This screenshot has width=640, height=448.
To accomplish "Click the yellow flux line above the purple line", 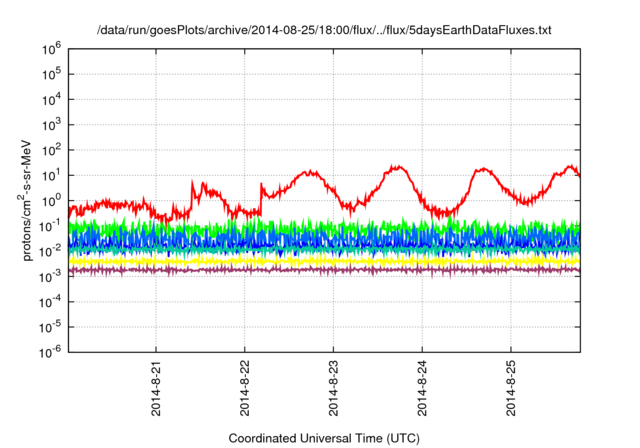I will tap(324, 261).
